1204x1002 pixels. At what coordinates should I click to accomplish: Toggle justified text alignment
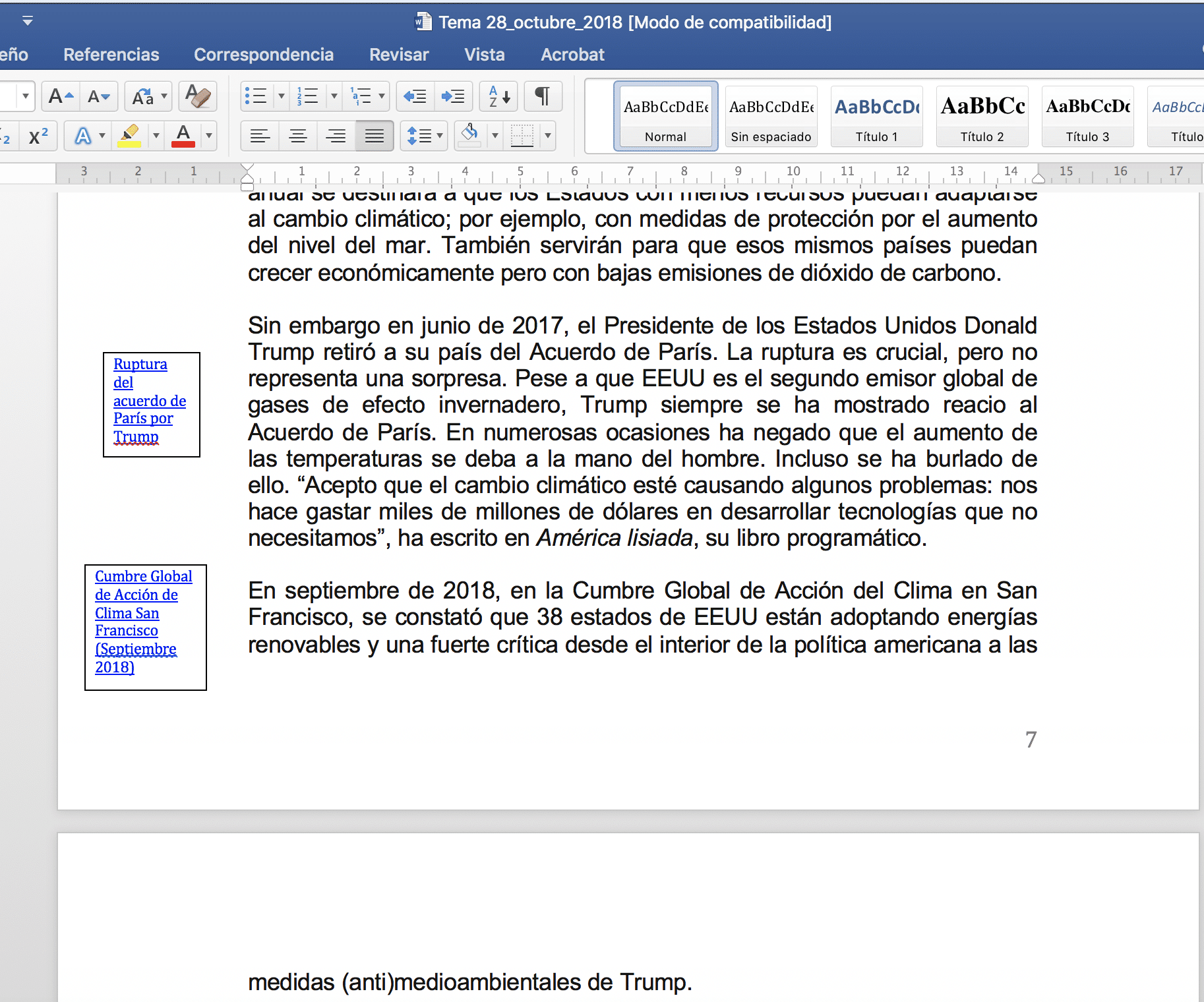375,136
